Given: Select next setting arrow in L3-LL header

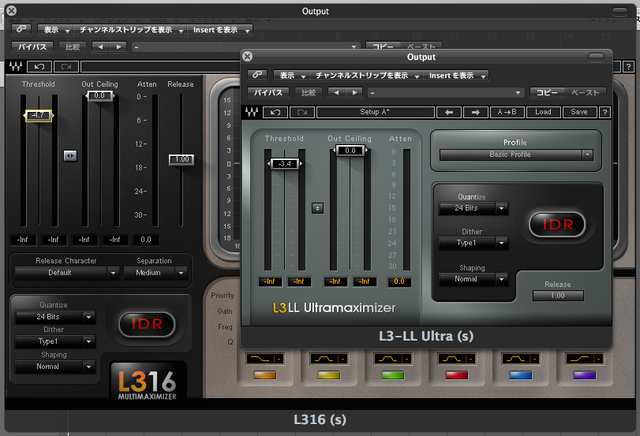Looking at the screenshot, I should coord(355,93).
